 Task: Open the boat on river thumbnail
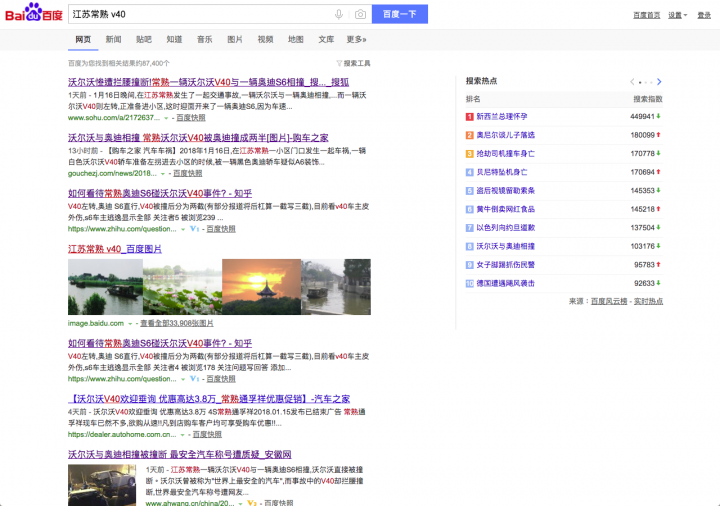(x=105, y=287)
